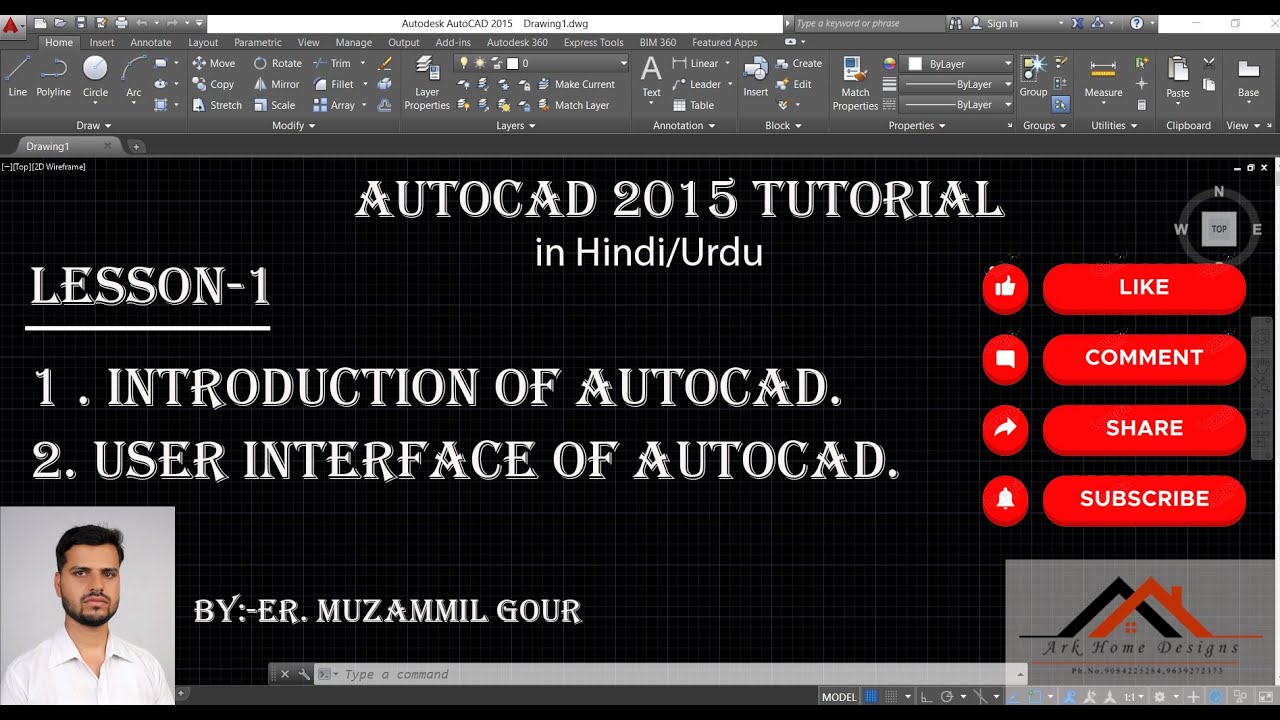
Task: Click the object color wheel icon
Action: [x=889, y=63]
